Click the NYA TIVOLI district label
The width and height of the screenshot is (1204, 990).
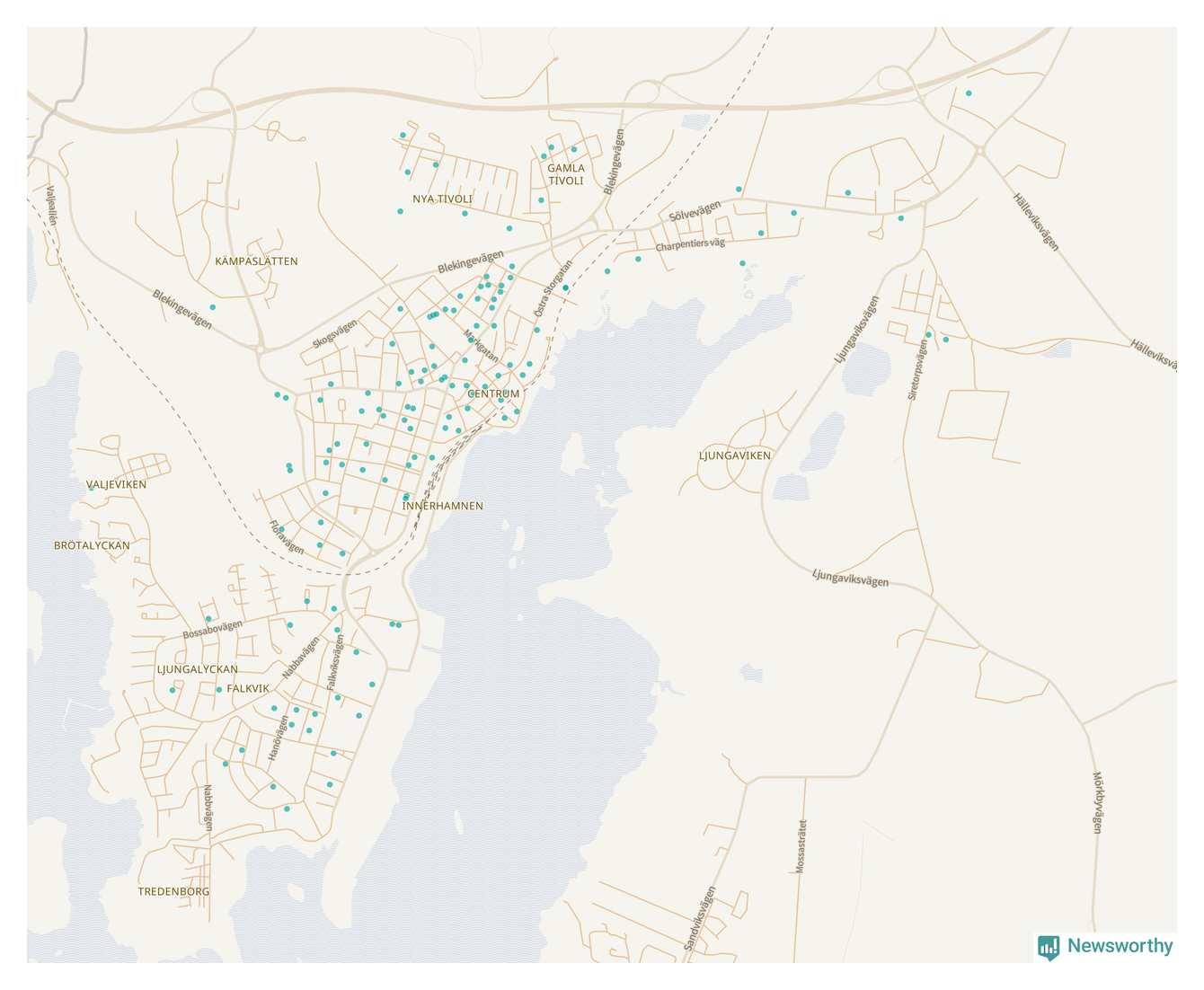[442, 199]
